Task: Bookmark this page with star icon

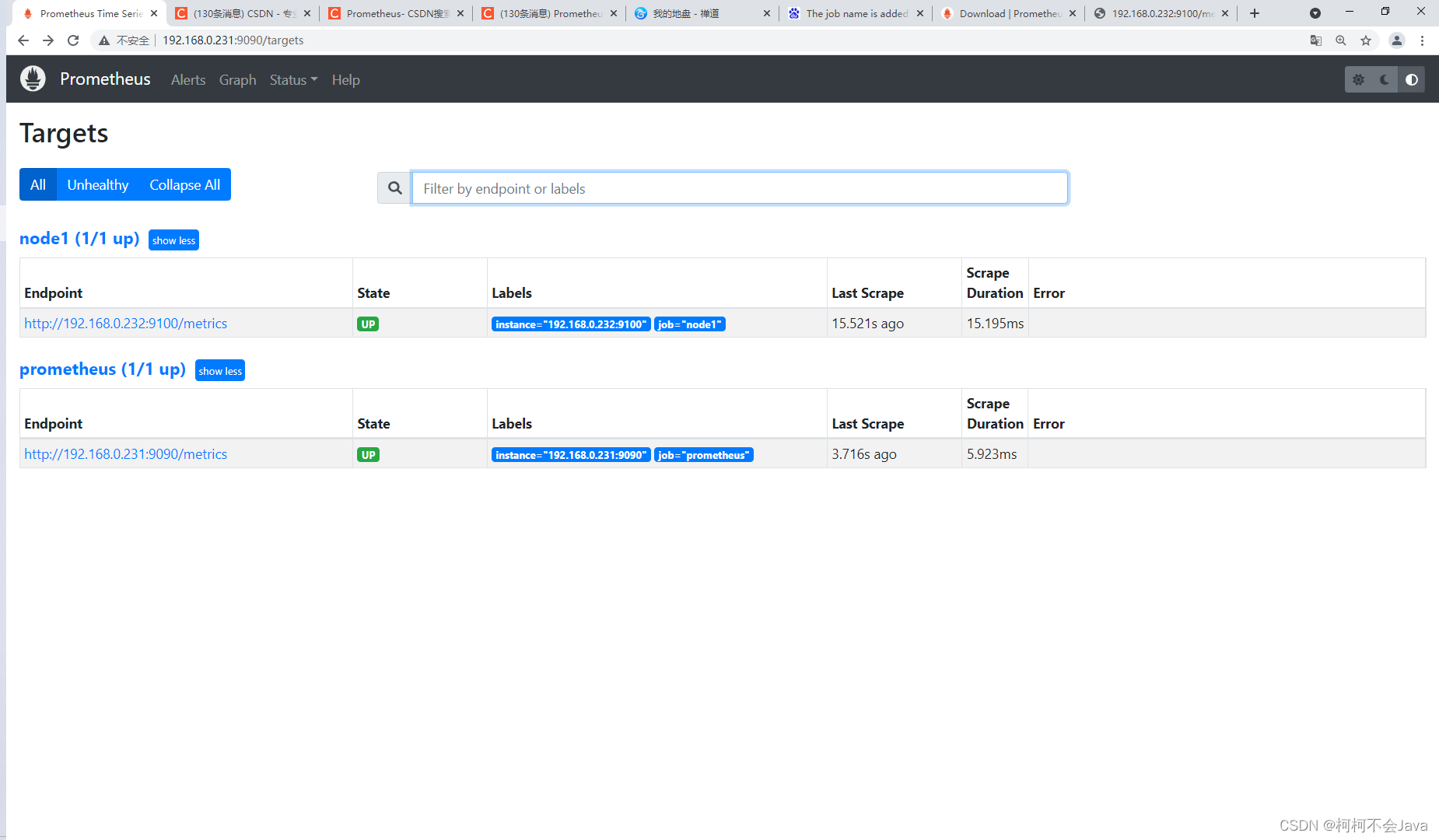Action: click(x=1366, y=40)
